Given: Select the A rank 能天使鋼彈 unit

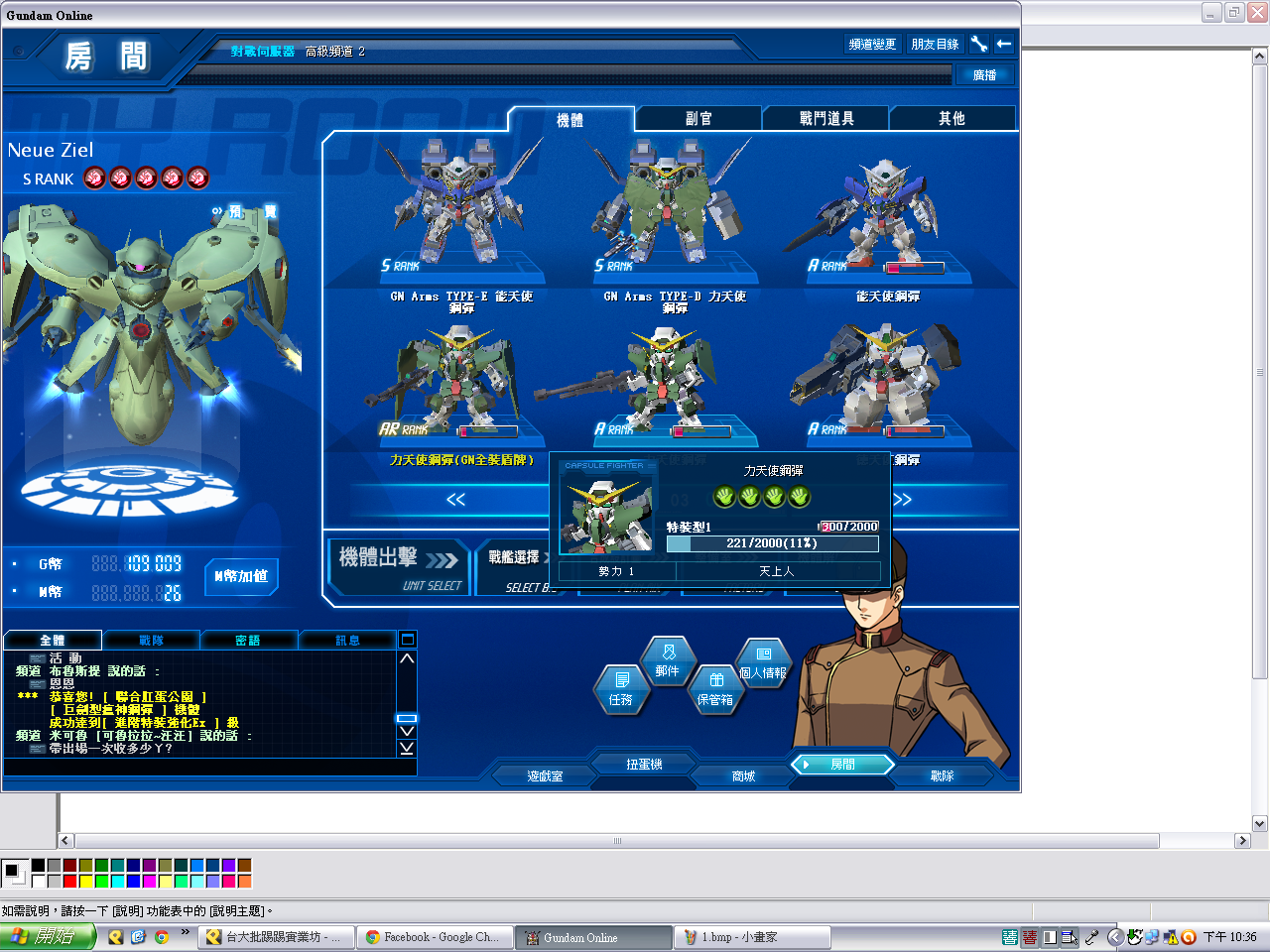Looking at the screenshot, I should [x=888, y=223].
